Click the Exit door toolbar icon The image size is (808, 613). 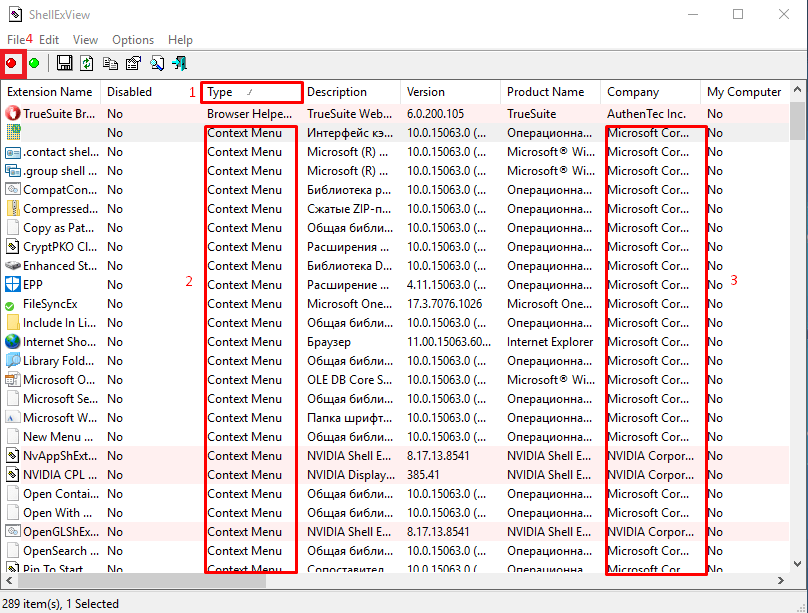[179, 63]
